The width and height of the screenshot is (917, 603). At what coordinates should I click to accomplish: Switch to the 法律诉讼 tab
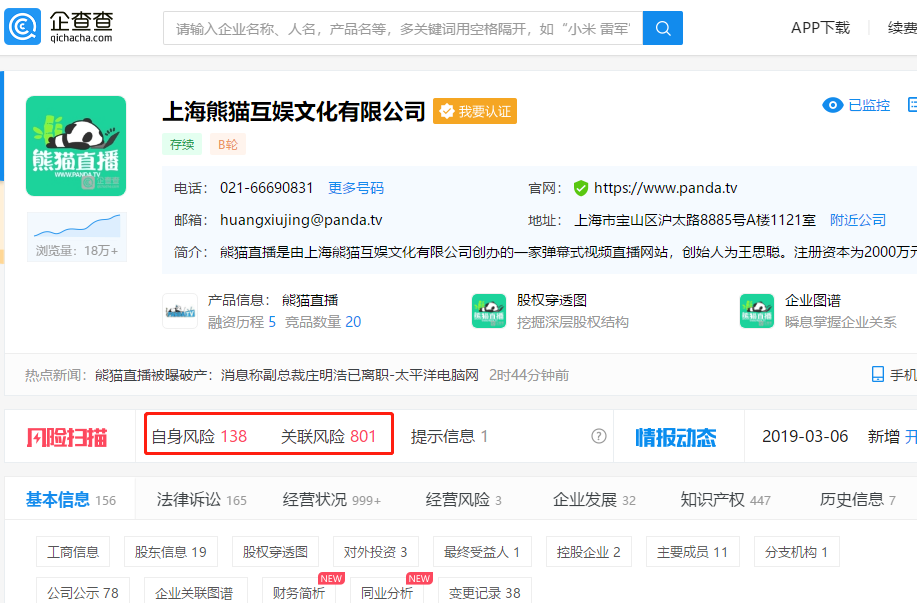[x=202, y=499]
